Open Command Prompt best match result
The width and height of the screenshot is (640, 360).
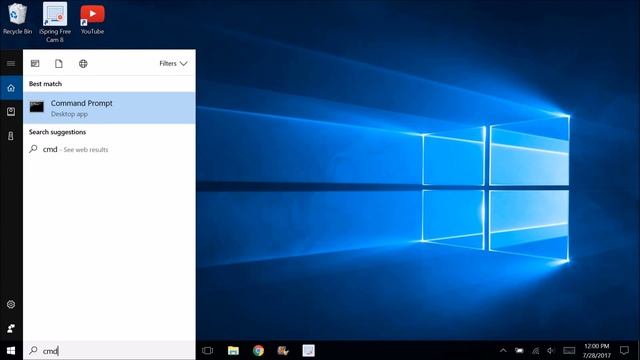[x=109, y=108]
